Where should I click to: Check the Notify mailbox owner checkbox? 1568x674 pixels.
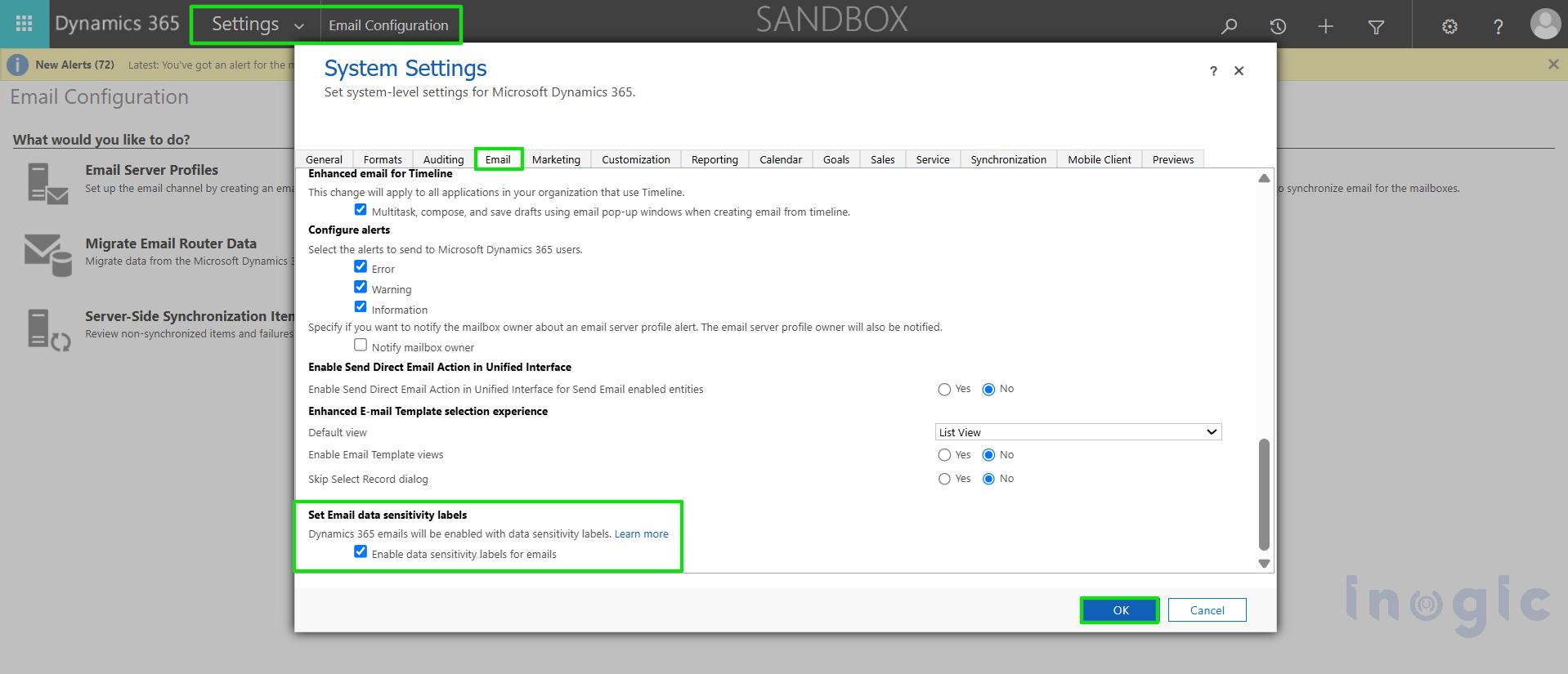tap(361, 345)
